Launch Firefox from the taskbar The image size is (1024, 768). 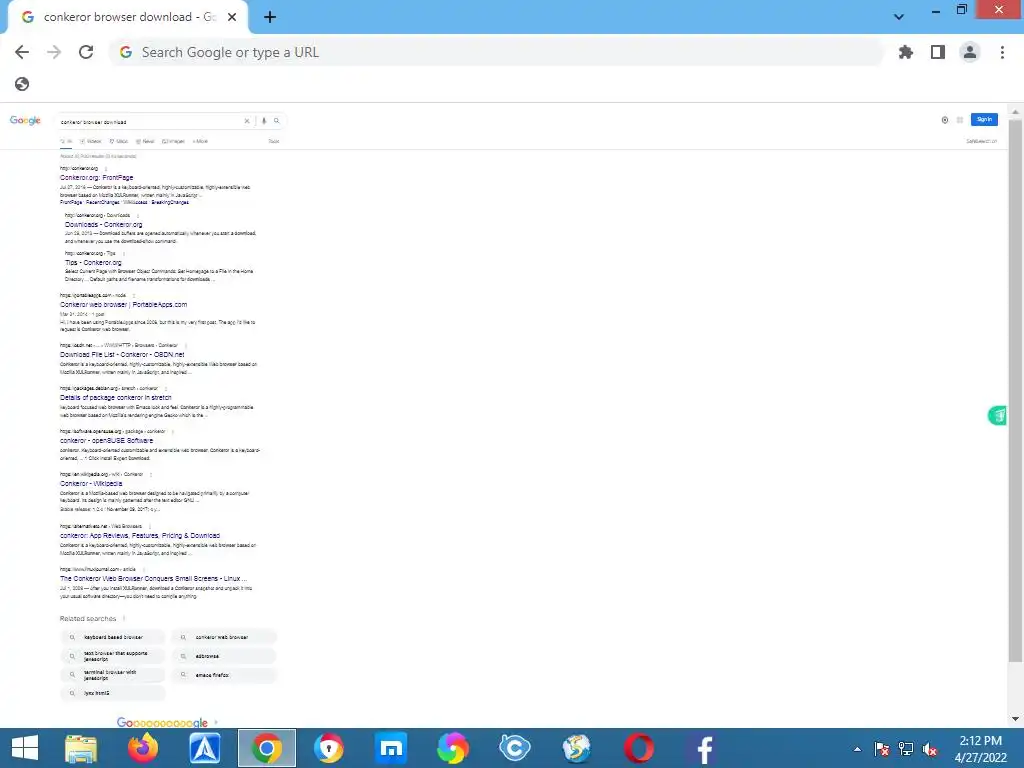tap(143, 748)
